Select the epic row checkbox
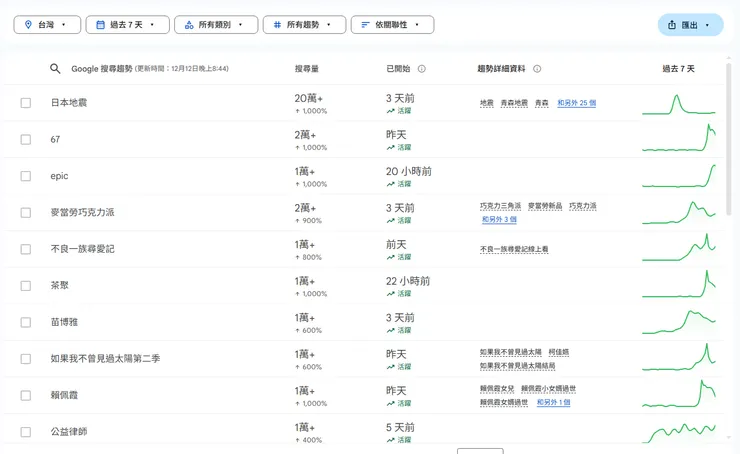The image size is (740, 454). pos(26,176)
